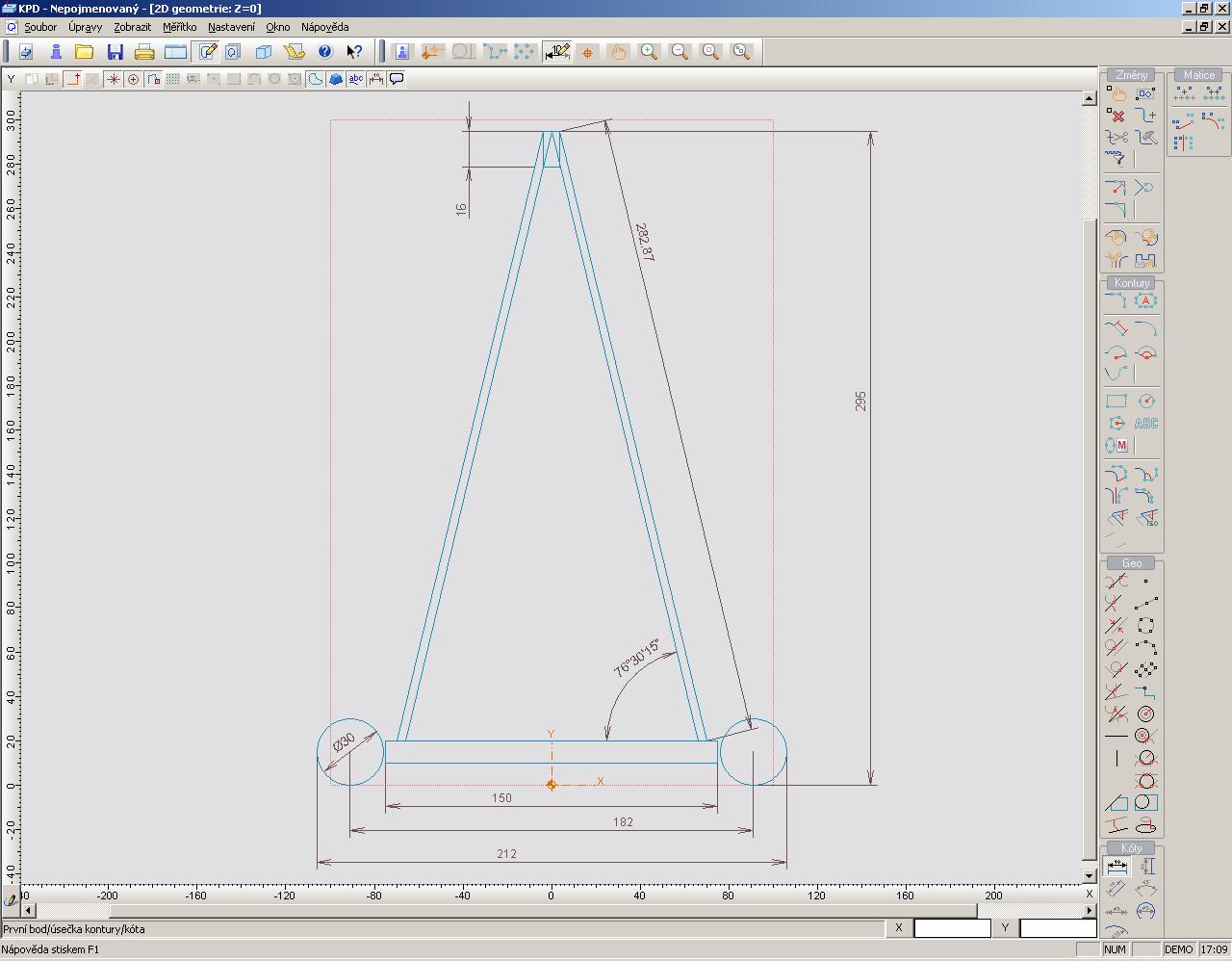Click the X coordinate input field
This screenshot has width=1232, height=961.
(951, 928)
